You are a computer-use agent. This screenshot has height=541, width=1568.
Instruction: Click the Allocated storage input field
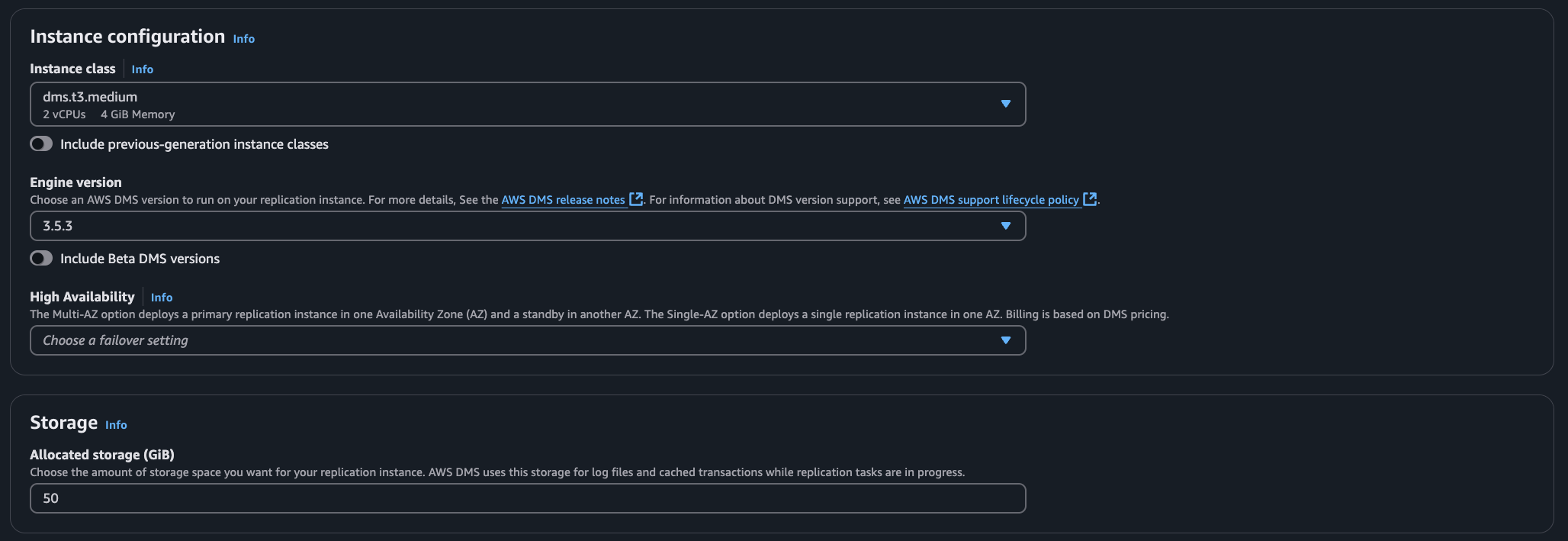pos(528,498)
